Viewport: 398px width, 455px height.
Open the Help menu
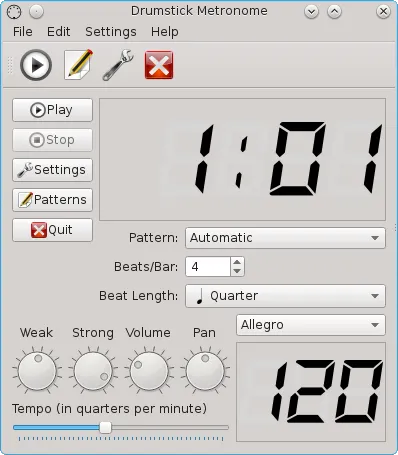click(x=165, y=32)
